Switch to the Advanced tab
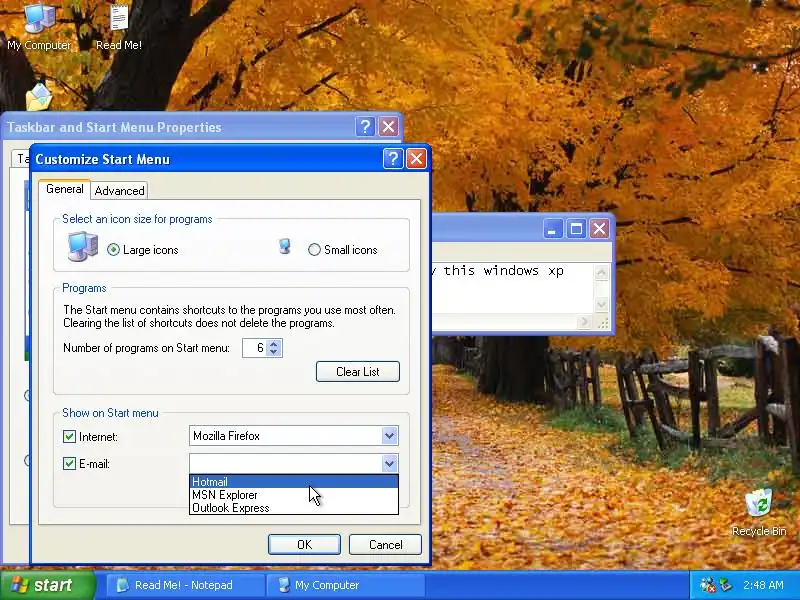The image size is (800, 600). (x=119, y=191)
